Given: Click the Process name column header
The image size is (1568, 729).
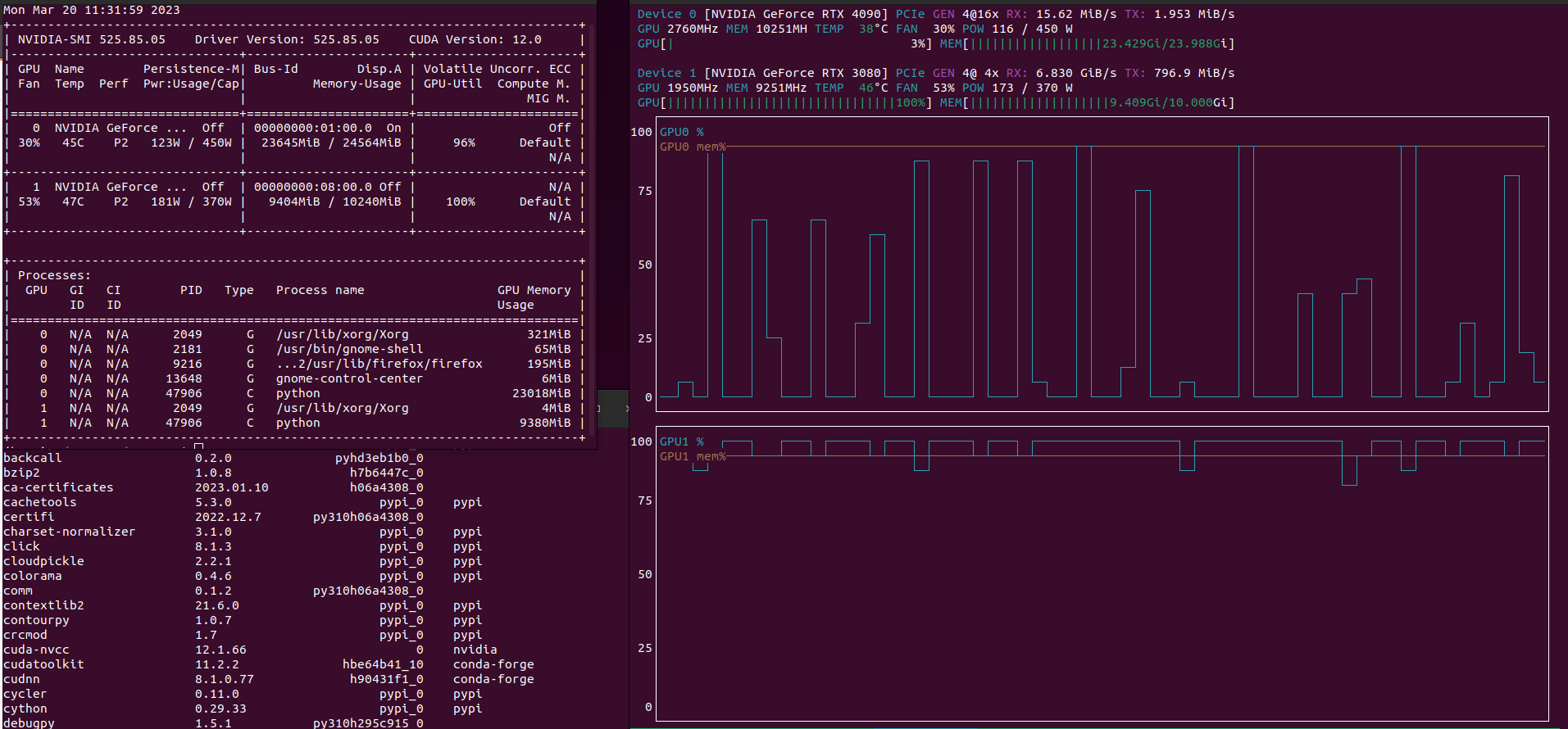Looking at the screenshot, I should [x=320, y=290].
